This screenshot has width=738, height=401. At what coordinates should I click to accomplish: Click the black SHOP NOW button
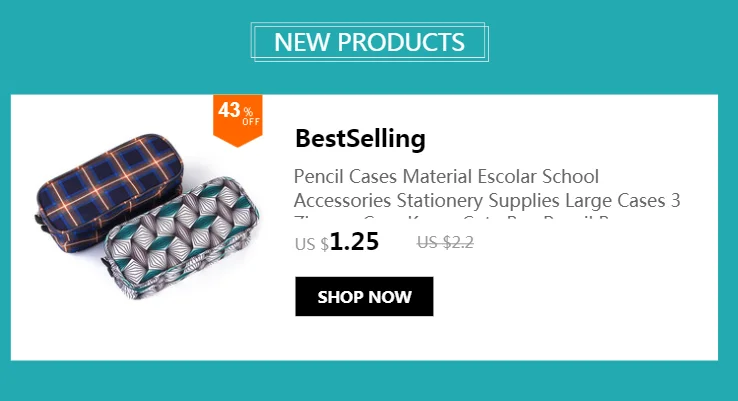(364, 297)
